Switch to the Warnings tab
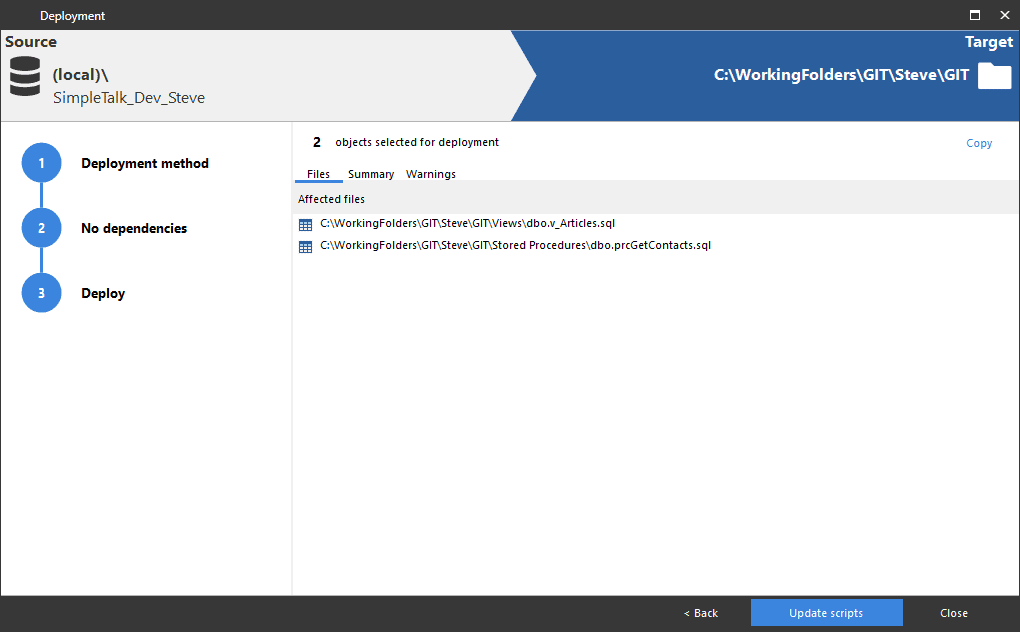The width and height of the screenshot is (1020, 632). 430,173
